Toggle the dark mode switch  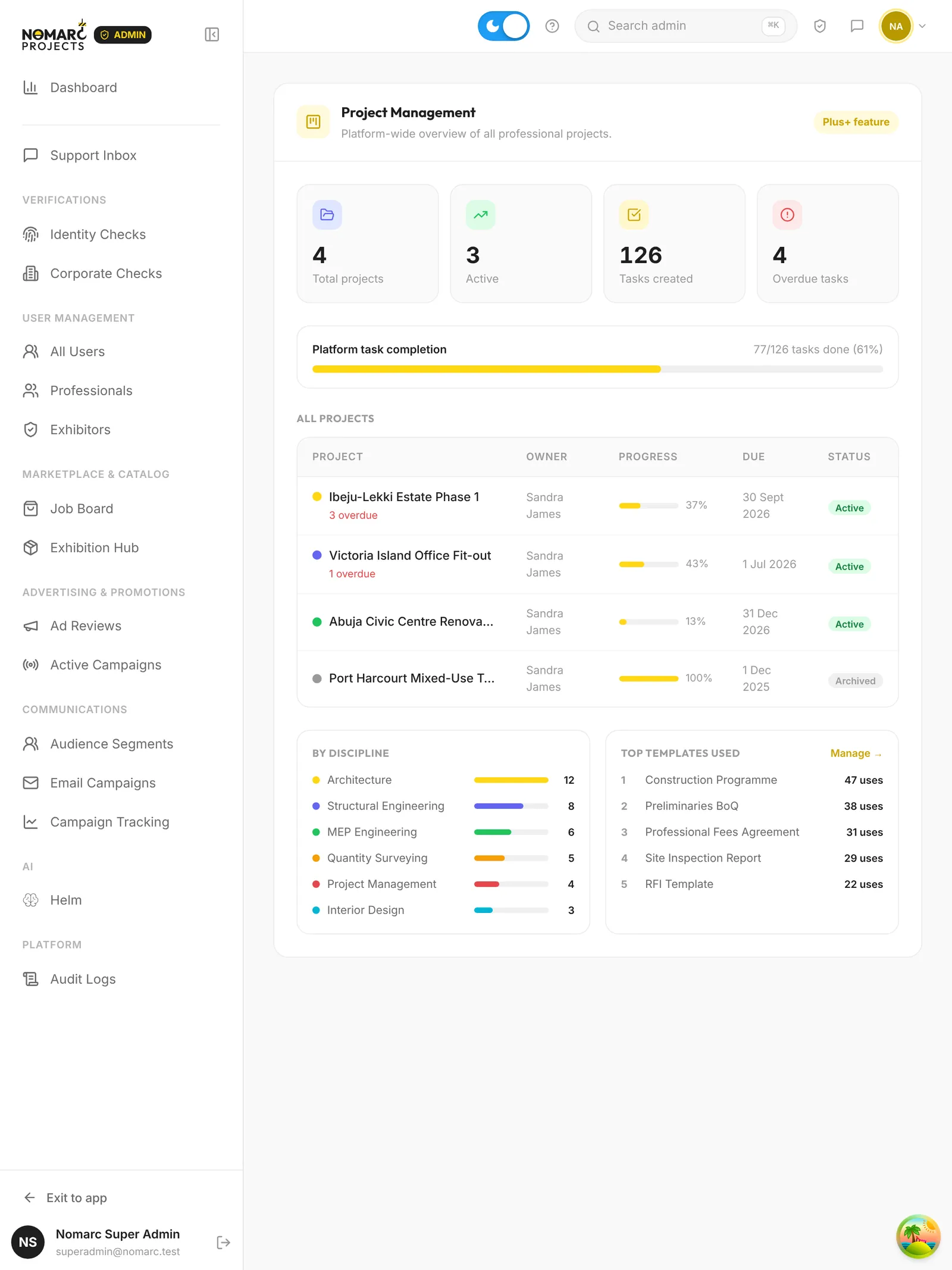[x=503, y=26]
